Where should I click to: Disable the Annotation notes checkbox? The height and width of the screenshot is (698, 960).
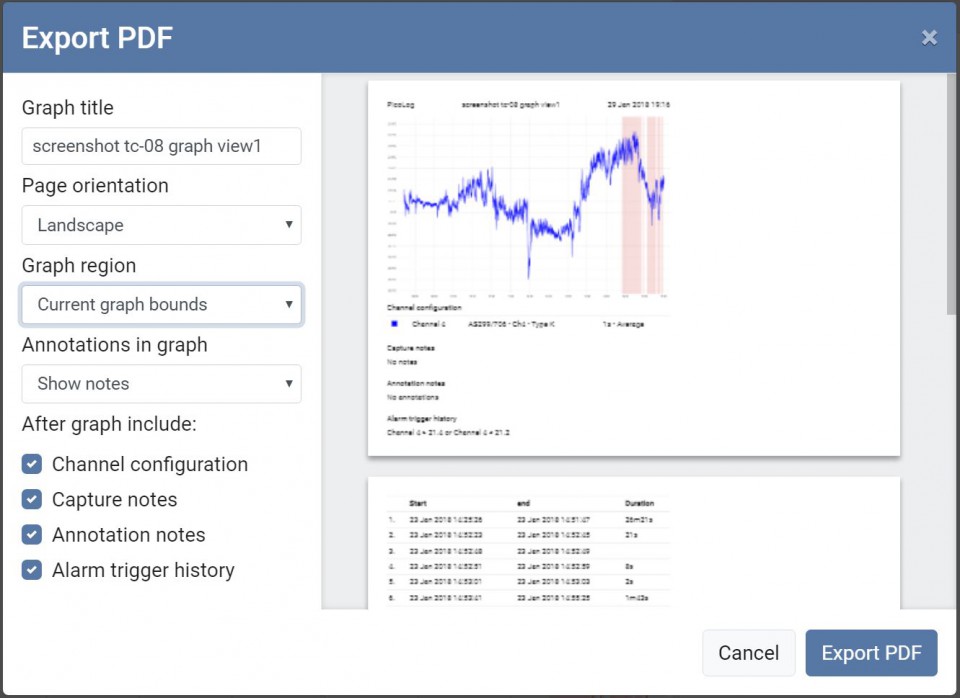(x=32, y=535)
